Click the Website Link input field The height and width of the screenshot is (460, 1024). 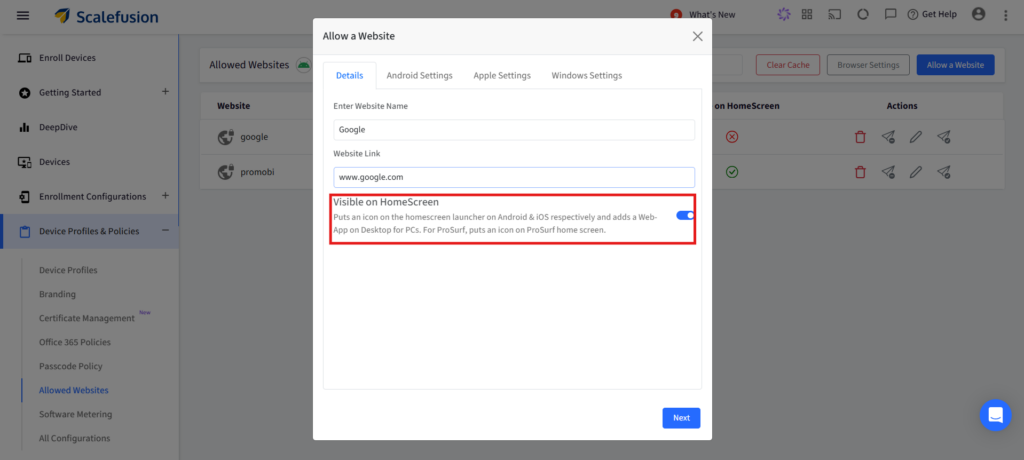[x=514, y=177]
